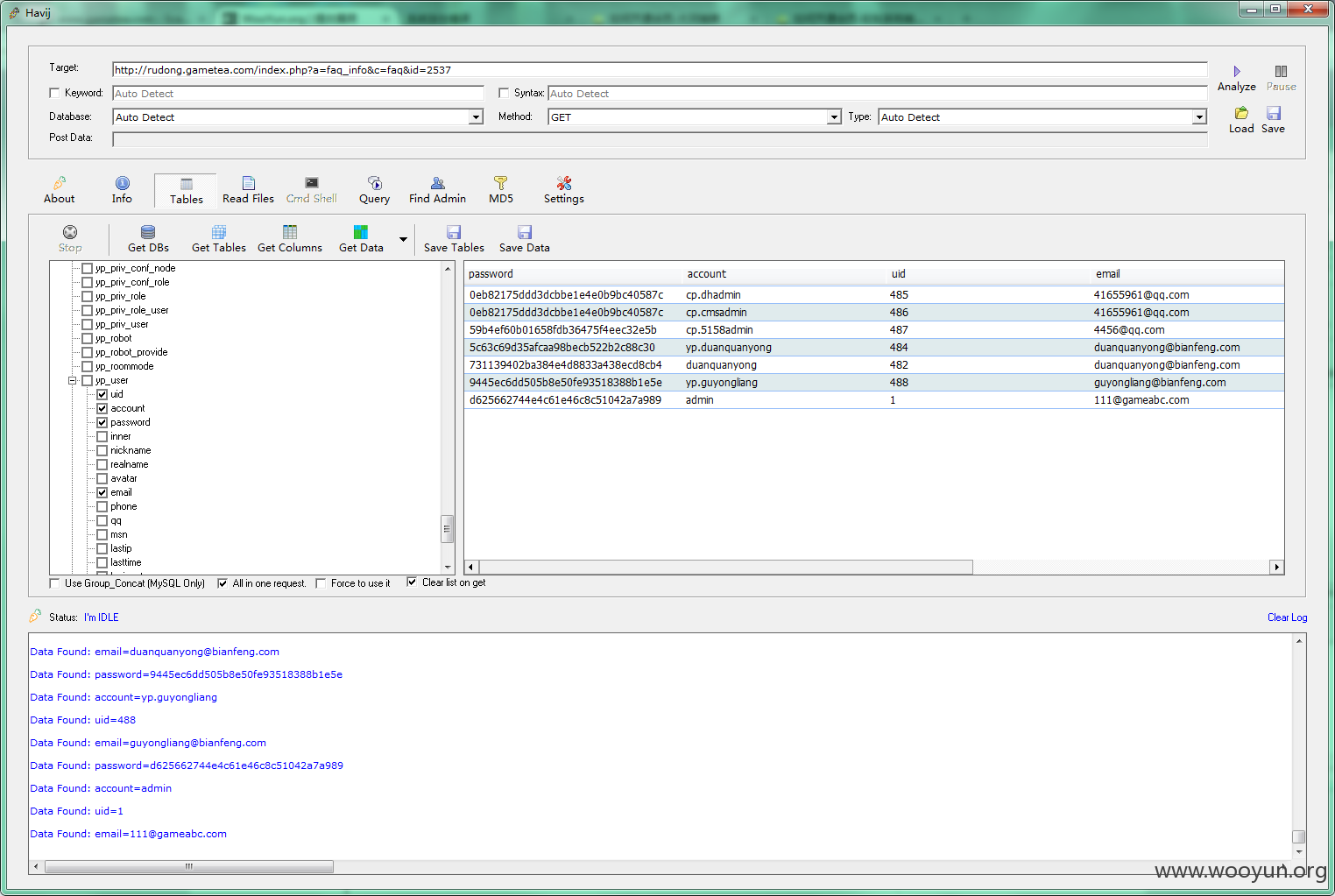The image size is (1335, 896).
Task: Enable the Syntax checkbox
Action: click(x=504, y=93)
